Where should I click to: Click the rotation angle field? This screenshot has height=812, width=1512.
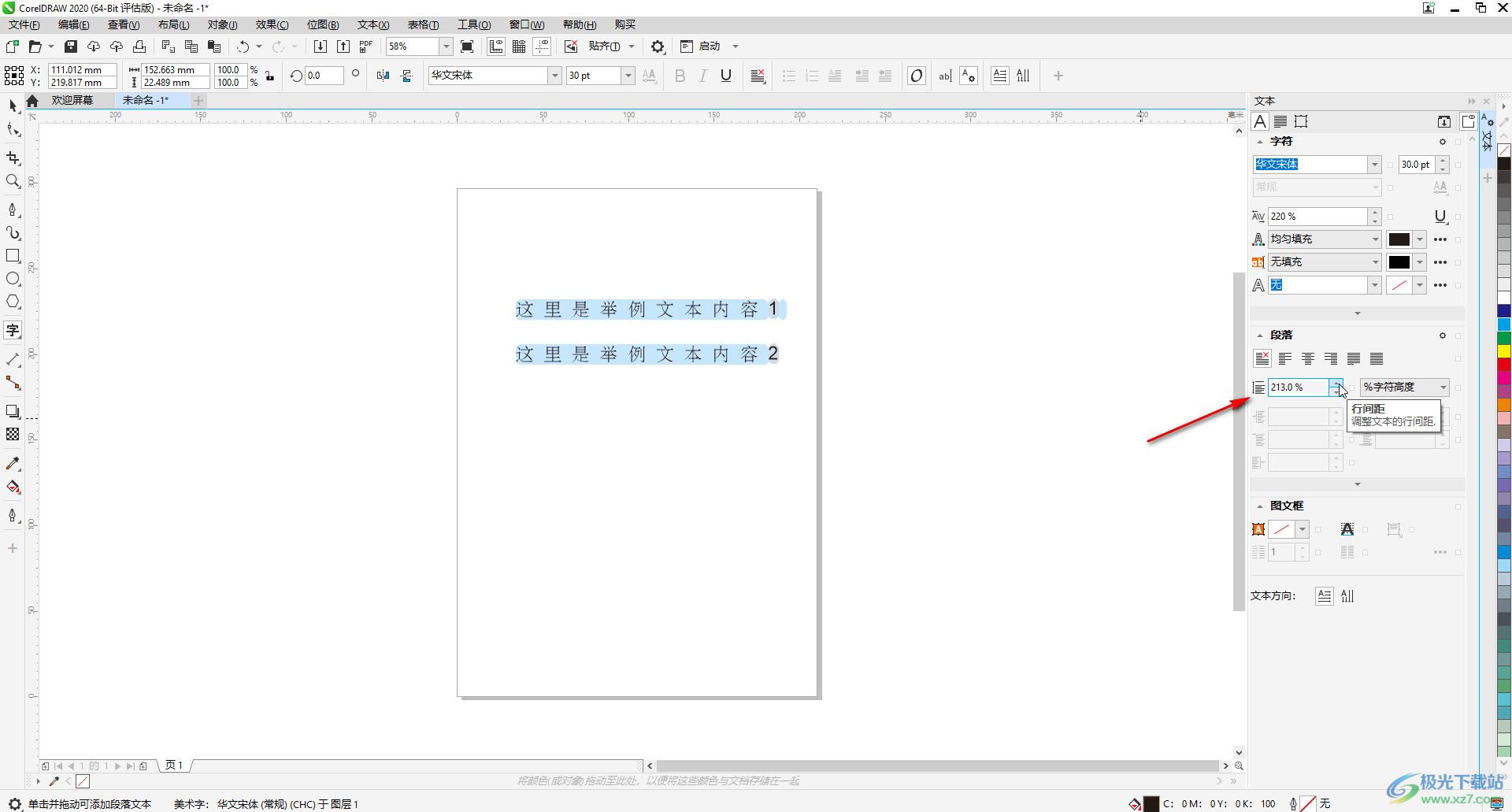(x=324, y=76)
